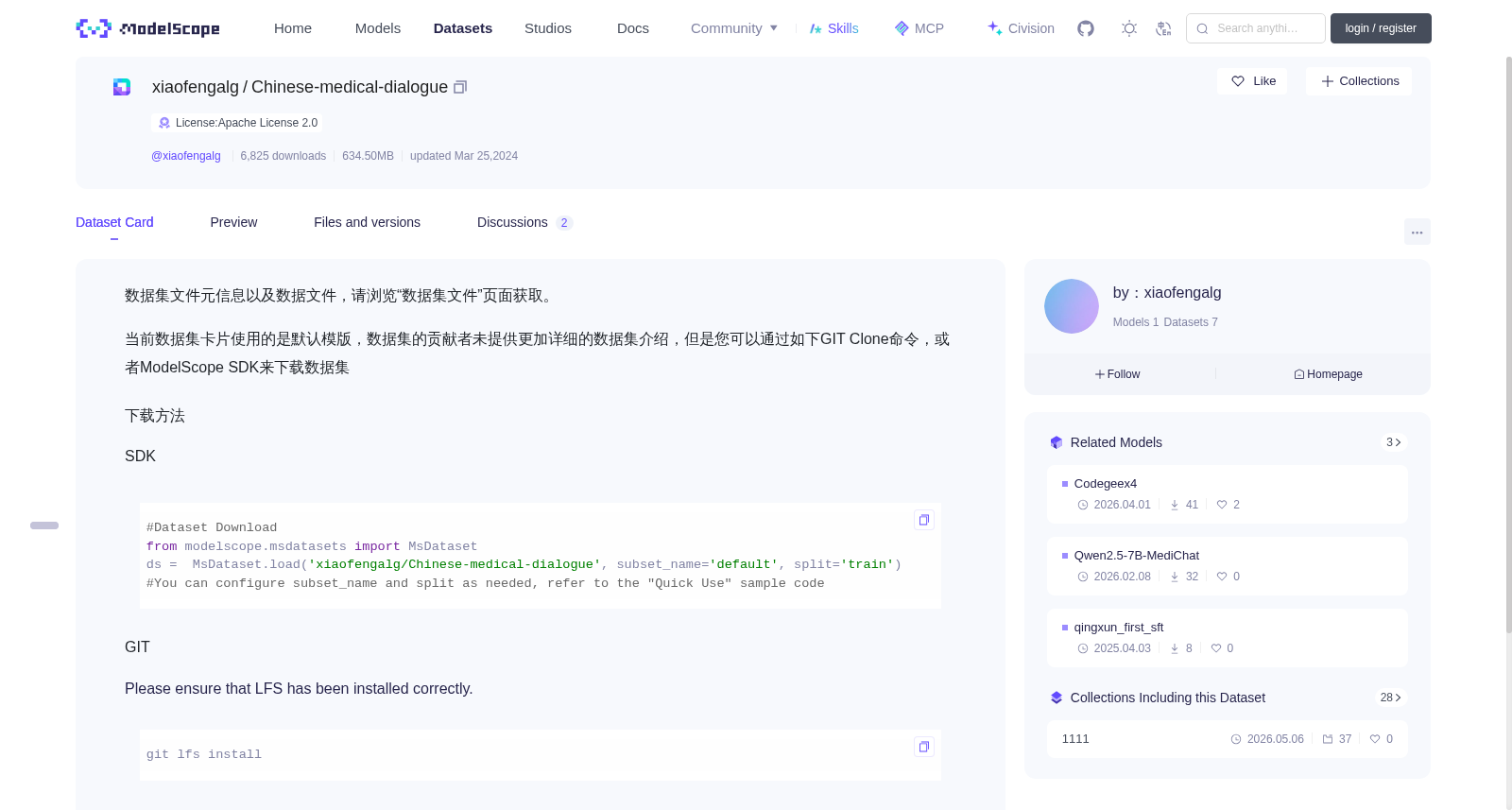This screenshot has width=1512, height=810.
Task: Click the search magnifier icon
Action: point(1203,28)
